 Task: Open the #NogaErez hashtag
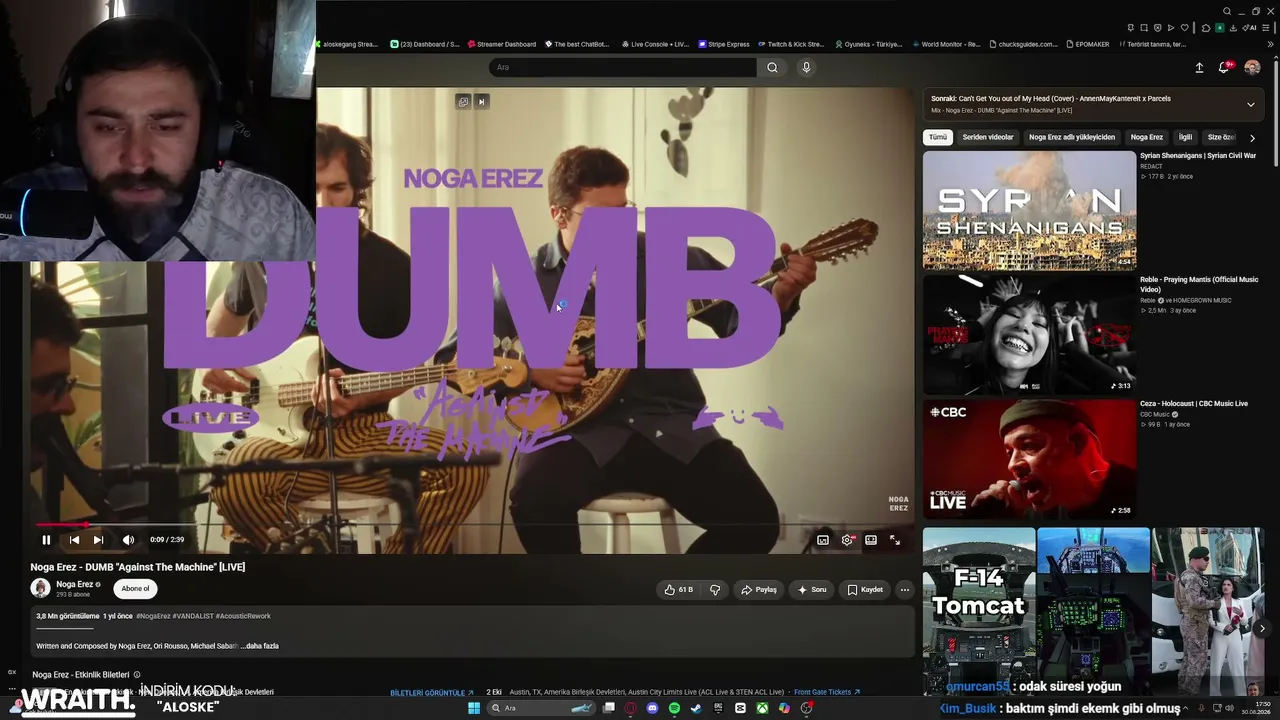(153, 616)
